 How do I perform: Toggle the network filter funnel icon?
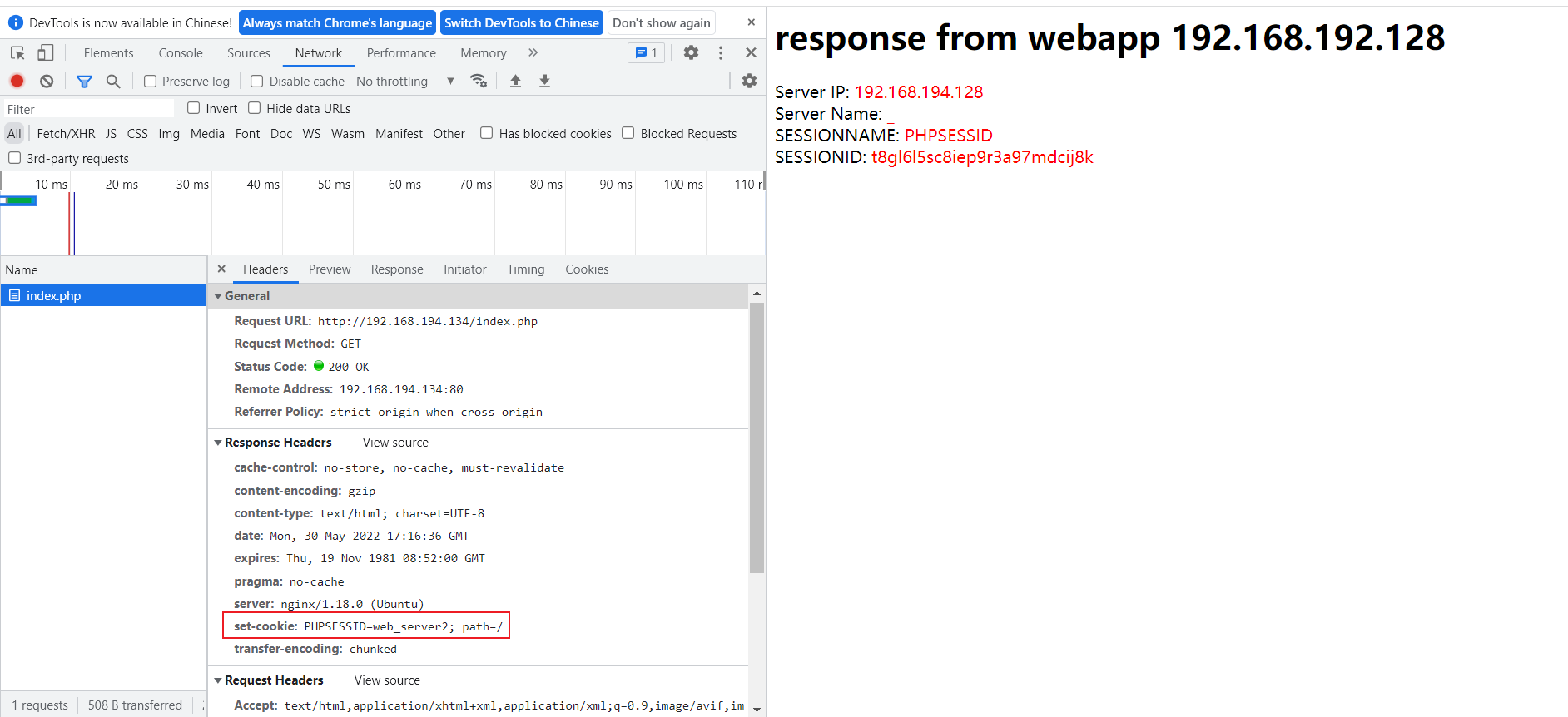coord(84,81)
